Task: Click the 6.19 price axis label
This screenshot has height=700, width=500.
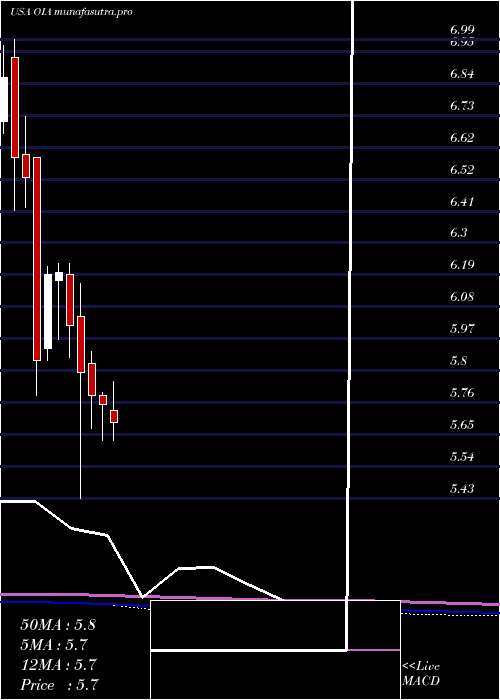Action: pos(462,265)
